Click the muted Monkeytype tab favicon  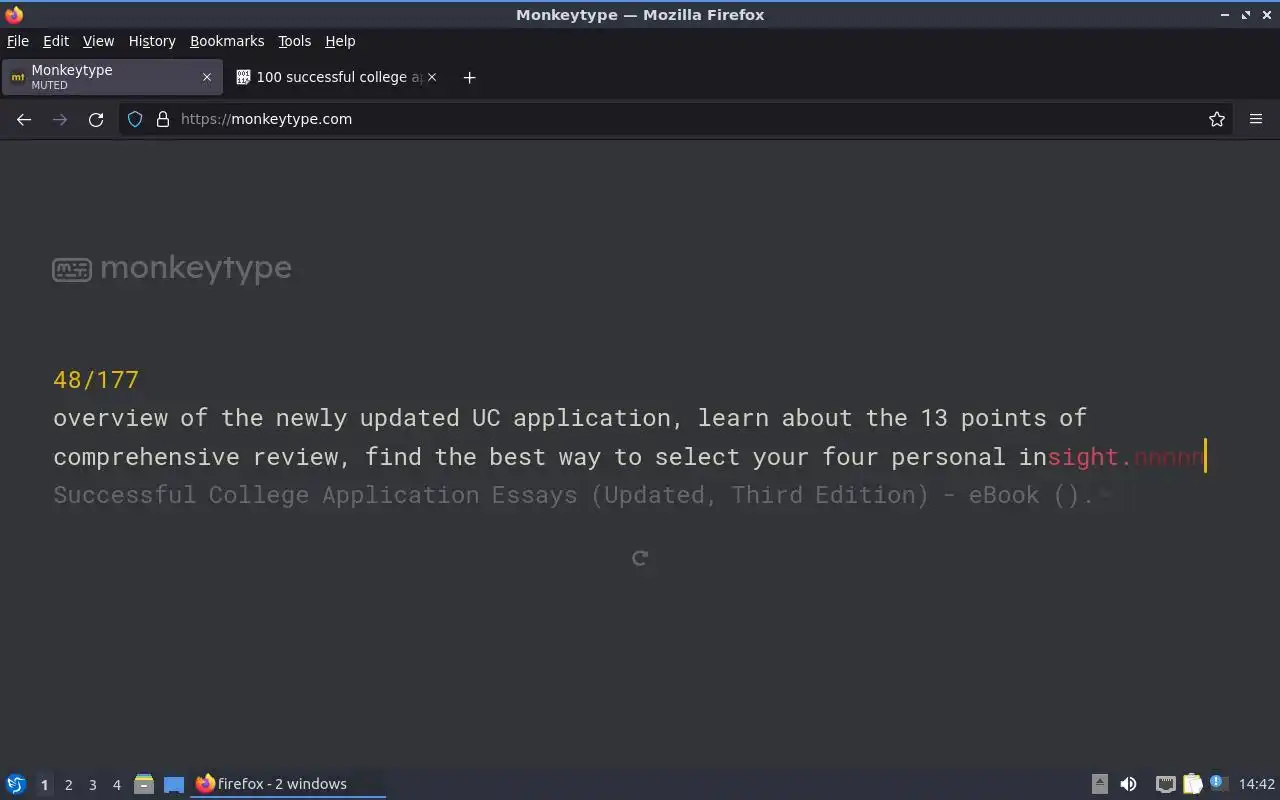(x=18, y=77)
